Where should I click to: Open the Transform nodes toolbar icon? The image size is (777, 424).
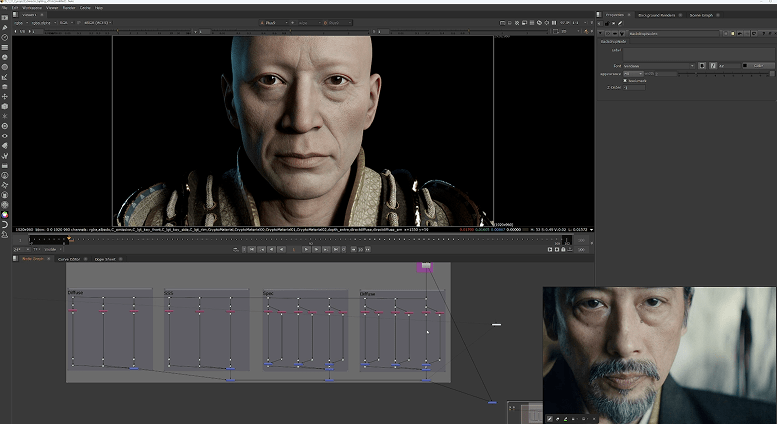6,96
